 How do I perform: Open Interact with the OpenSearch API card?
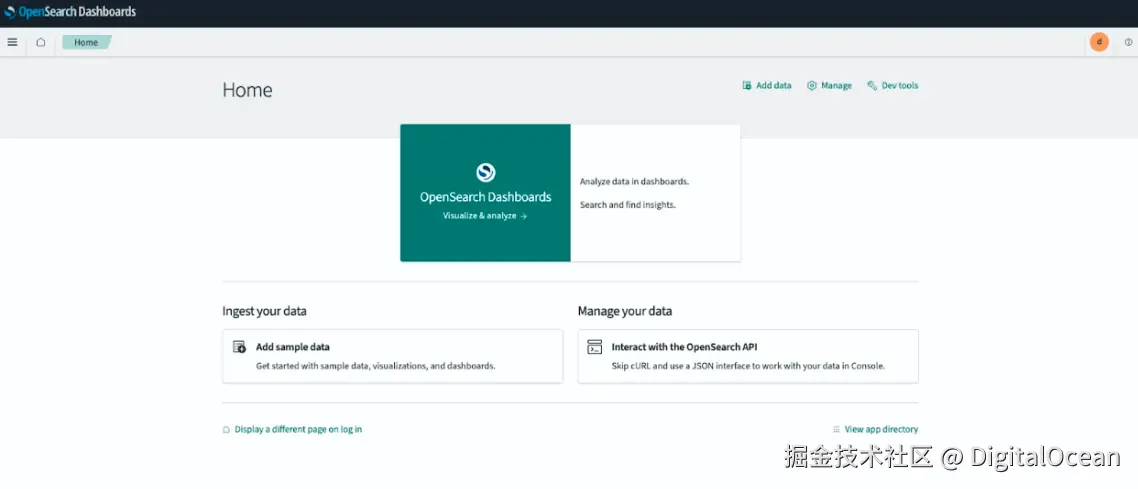pyautogui.click(x=748, y=356)
